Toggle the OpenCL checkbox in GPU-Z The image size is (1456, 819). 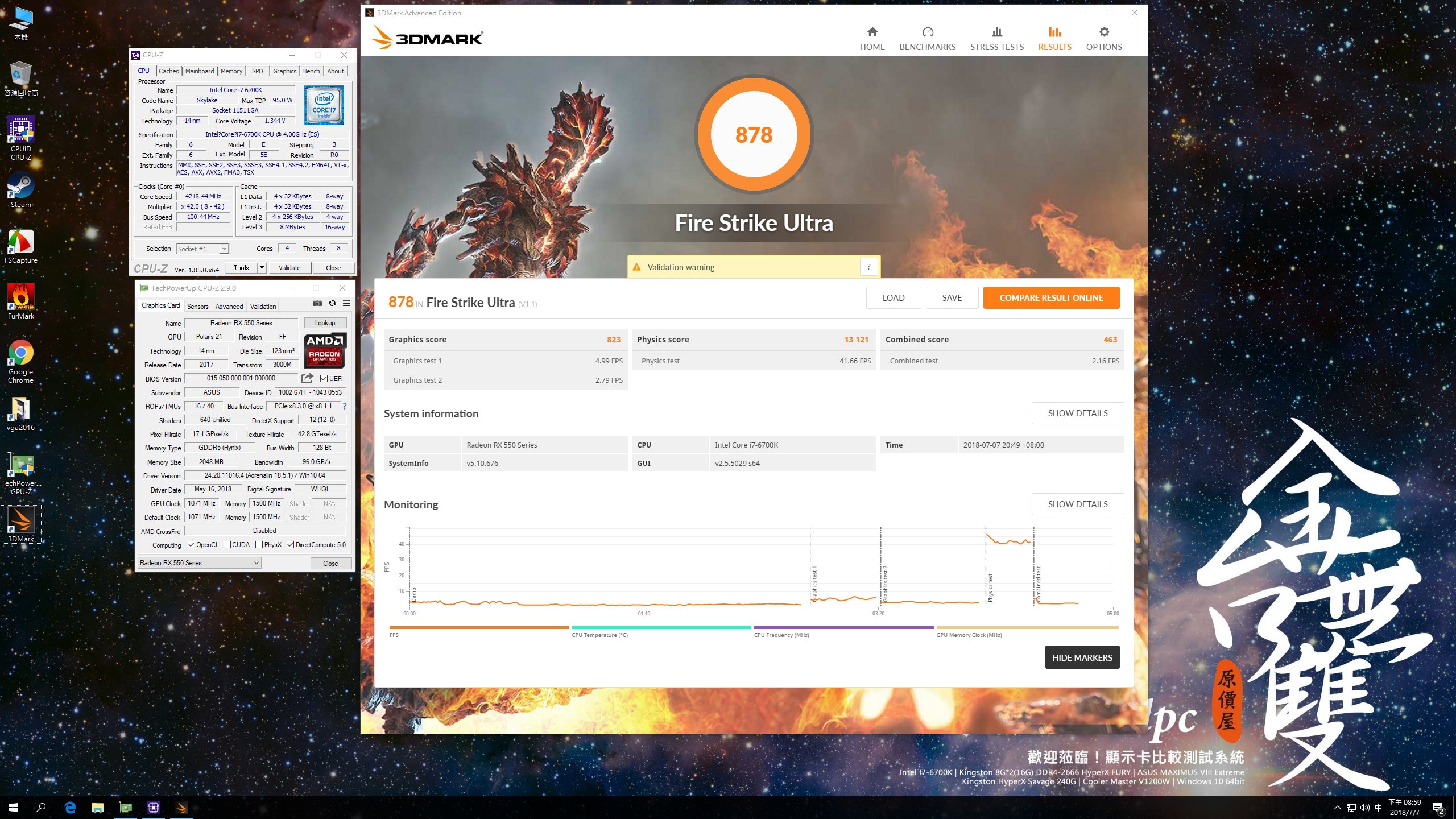point(191,545)
